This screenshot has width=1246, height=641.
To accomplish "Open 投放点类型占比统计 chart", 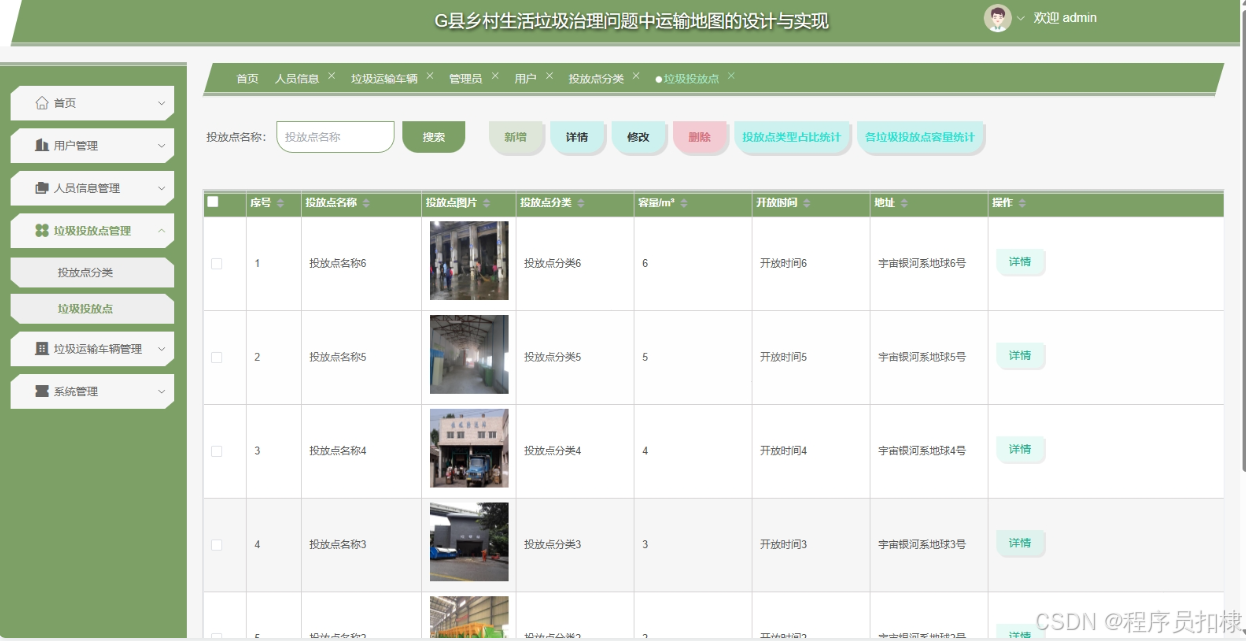I will pos(792,137).
